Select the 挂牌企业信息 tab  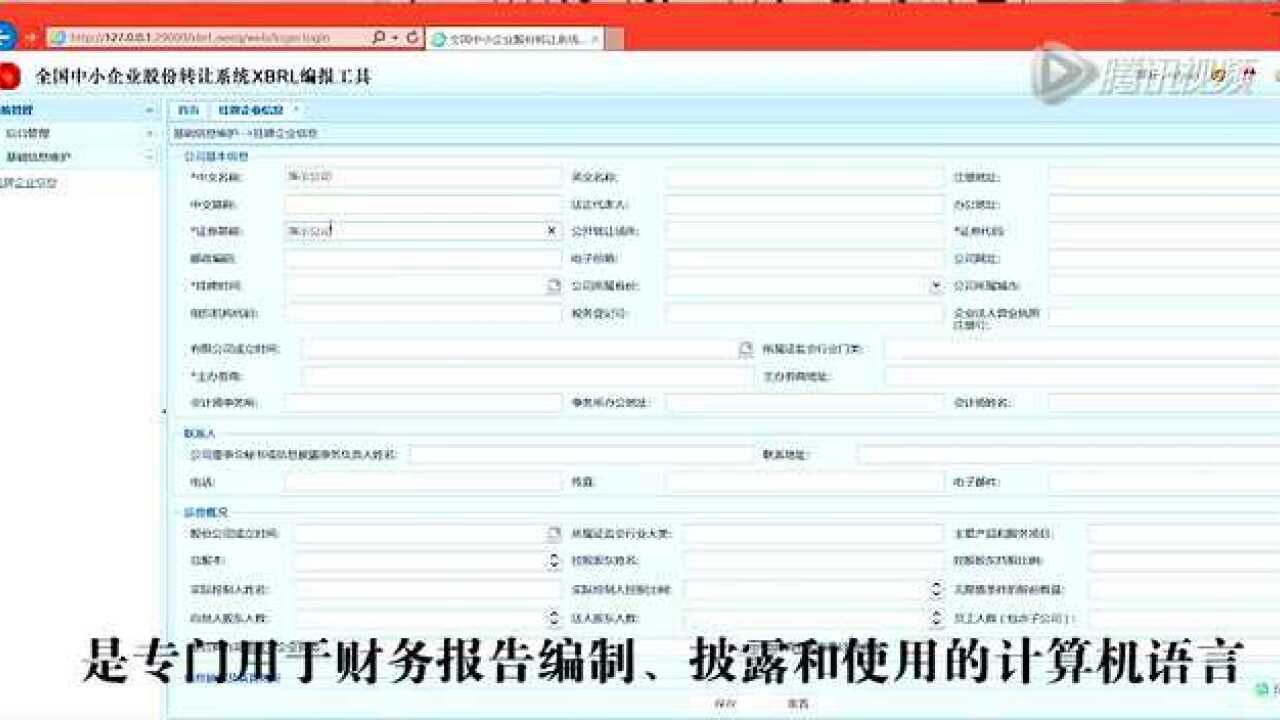250,110
